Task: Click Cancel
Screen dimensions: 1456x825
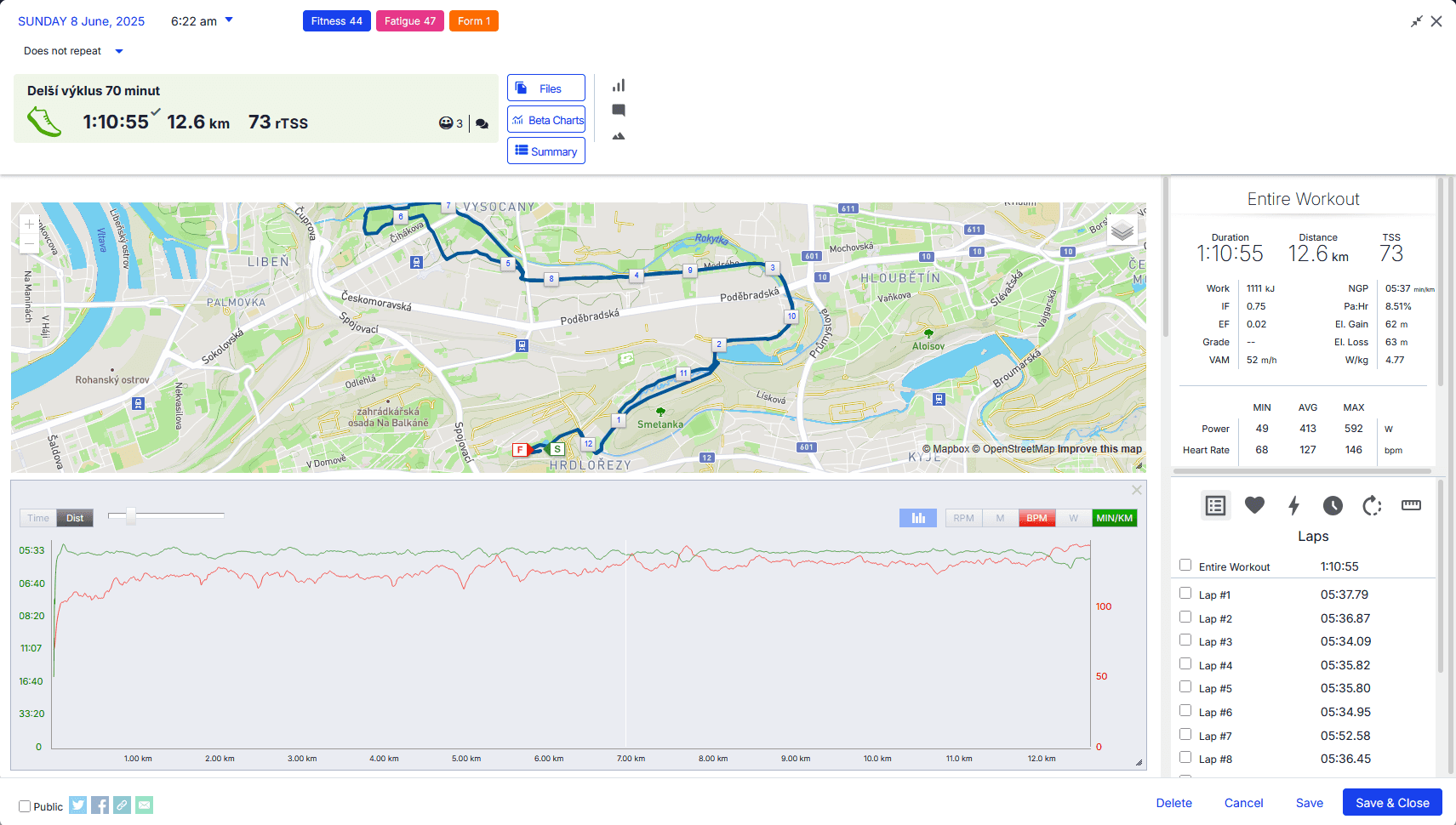Action: click(1243, 803)
